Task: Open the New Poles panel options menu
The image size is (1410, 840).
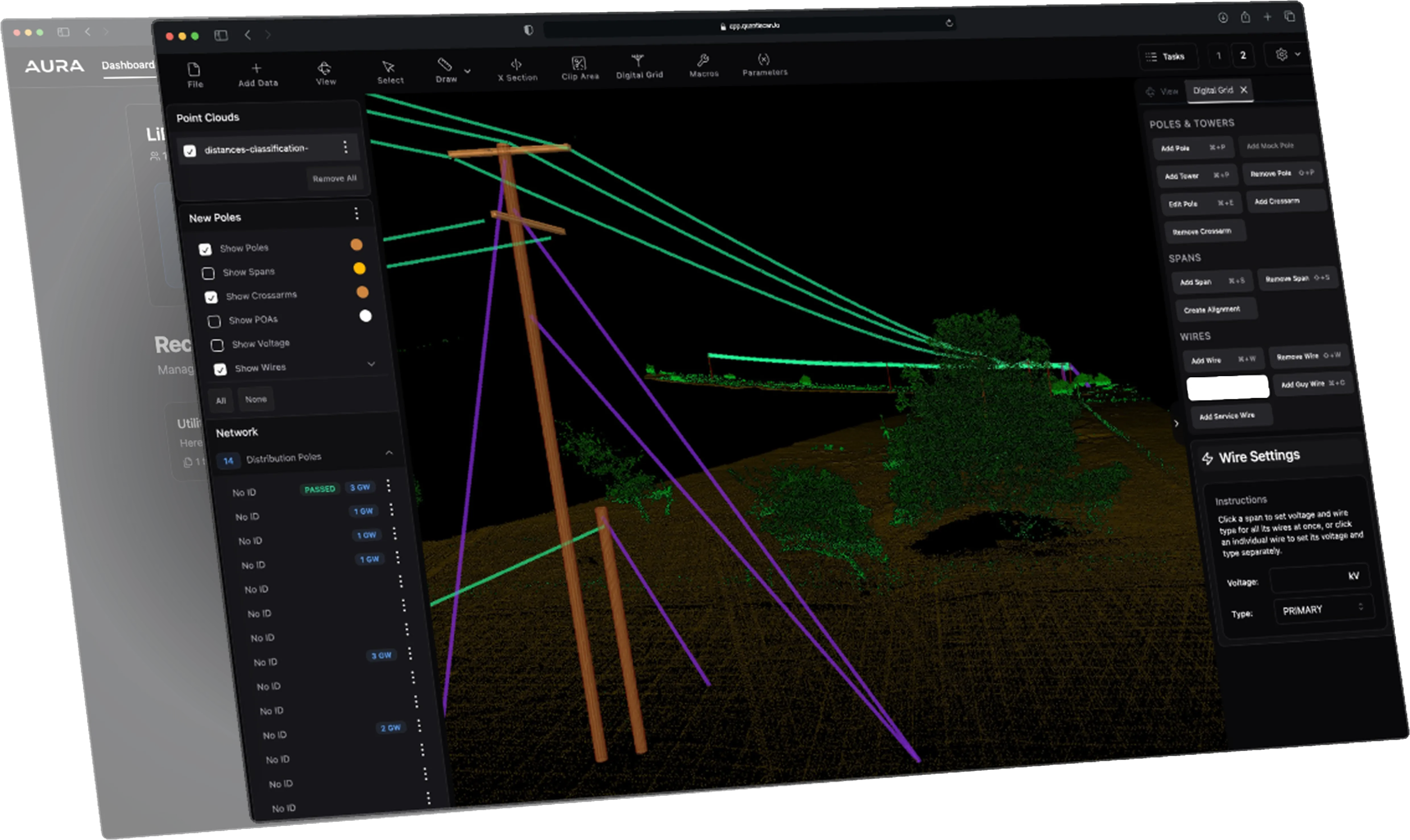Action: click(356, 213)
